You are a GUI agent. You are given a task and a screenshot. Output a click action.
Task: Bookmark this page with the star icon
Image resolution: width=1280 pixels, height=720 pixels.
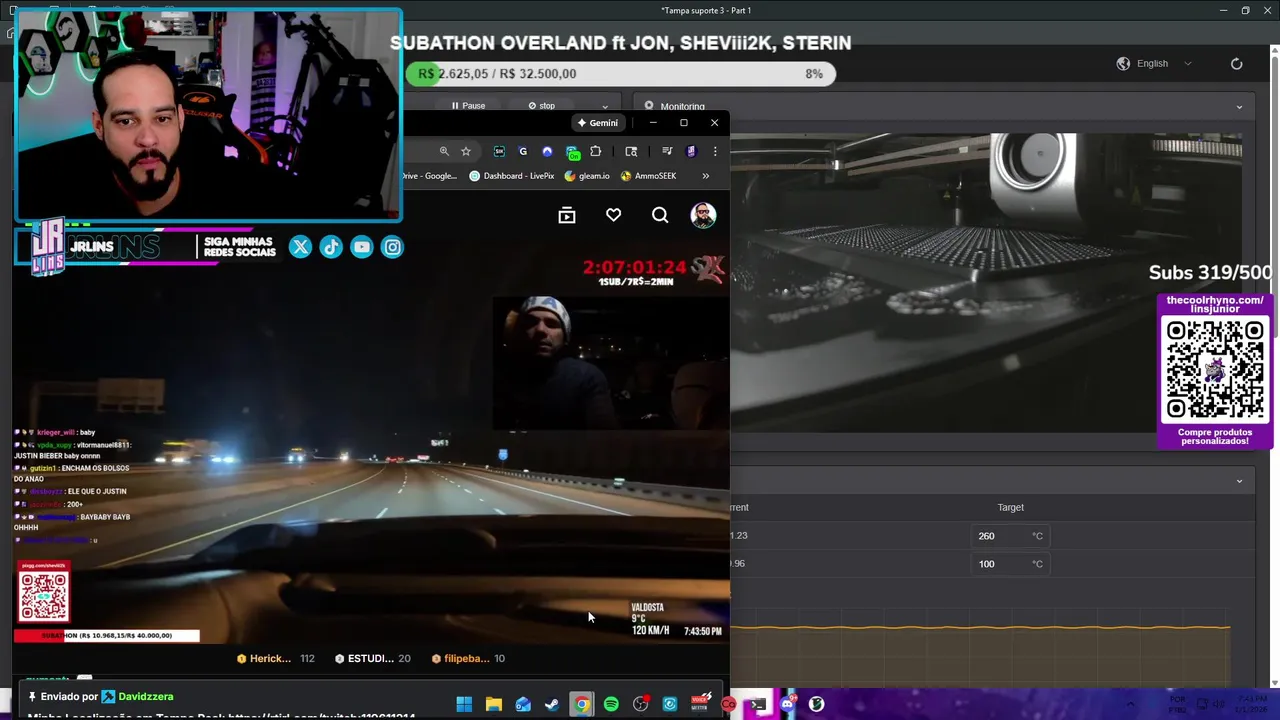(x=466, y=151)
